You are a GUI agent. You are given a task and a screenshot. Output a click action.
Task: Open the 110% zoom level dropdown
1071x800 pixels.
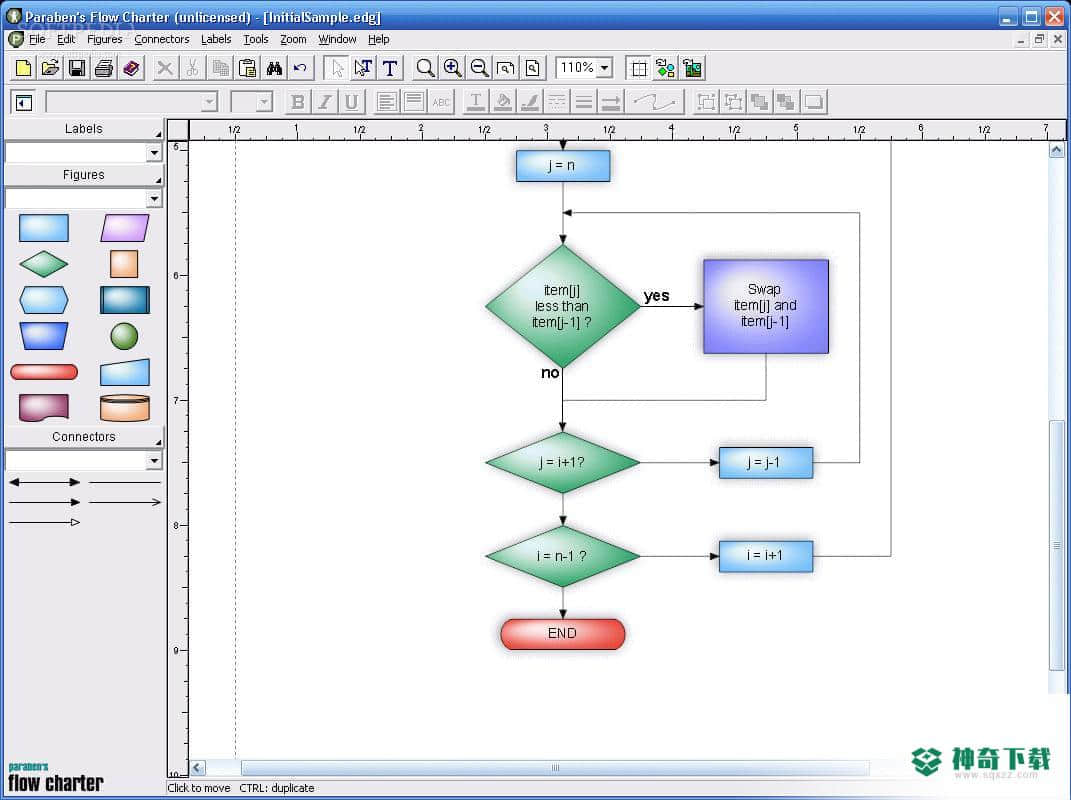pos(604,68)
